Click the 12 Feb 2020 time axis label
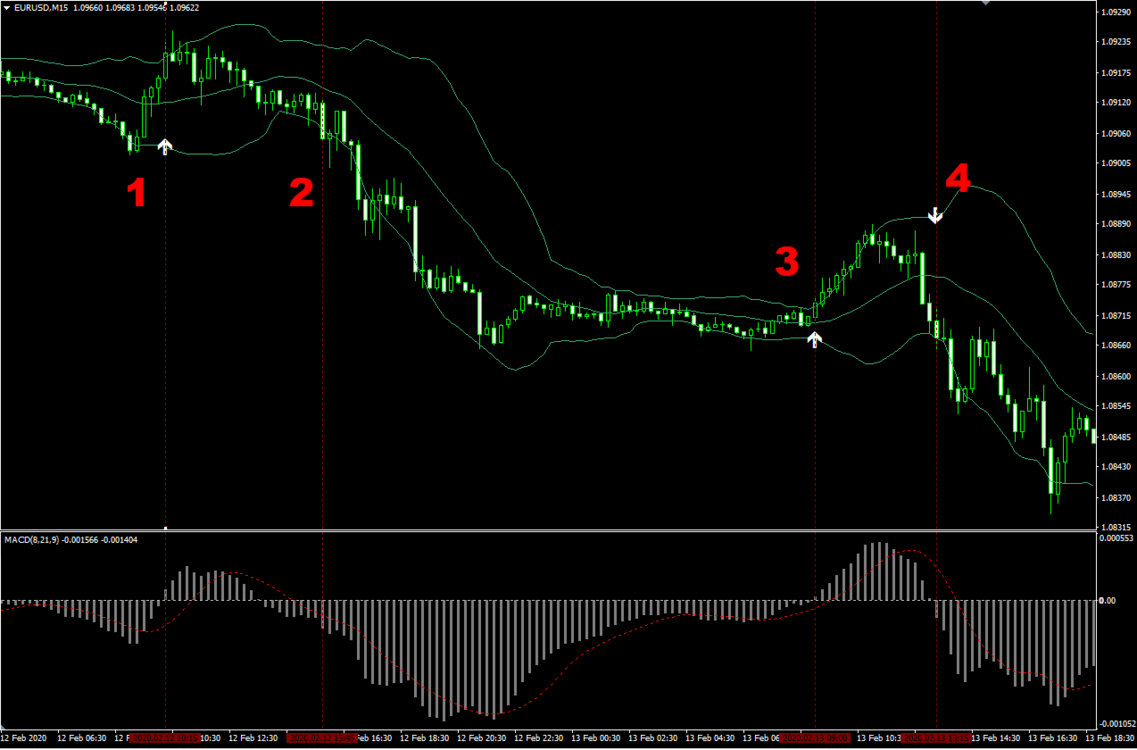Screen dimensions: 1137x750 coord(23,738)
